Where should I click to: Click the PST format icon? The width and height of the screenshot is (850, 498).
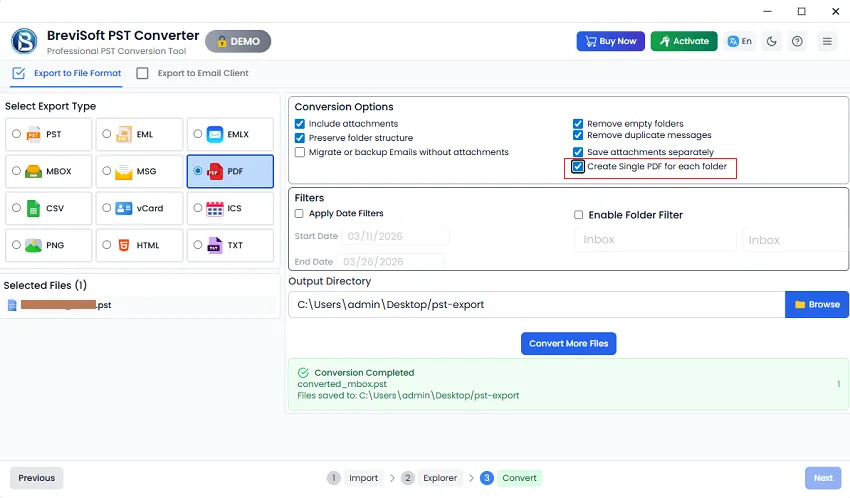coord(34,134)
